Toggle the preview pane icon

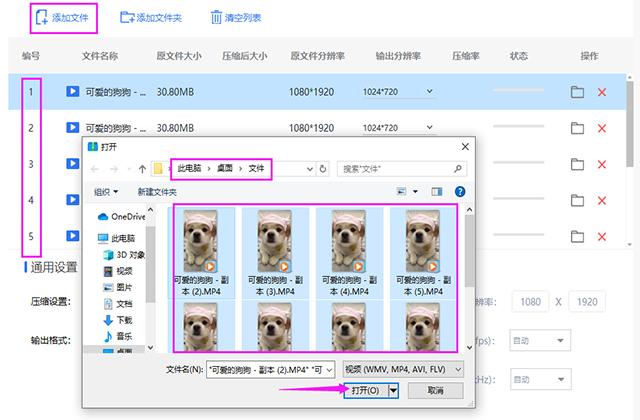[x=437, y=191]
